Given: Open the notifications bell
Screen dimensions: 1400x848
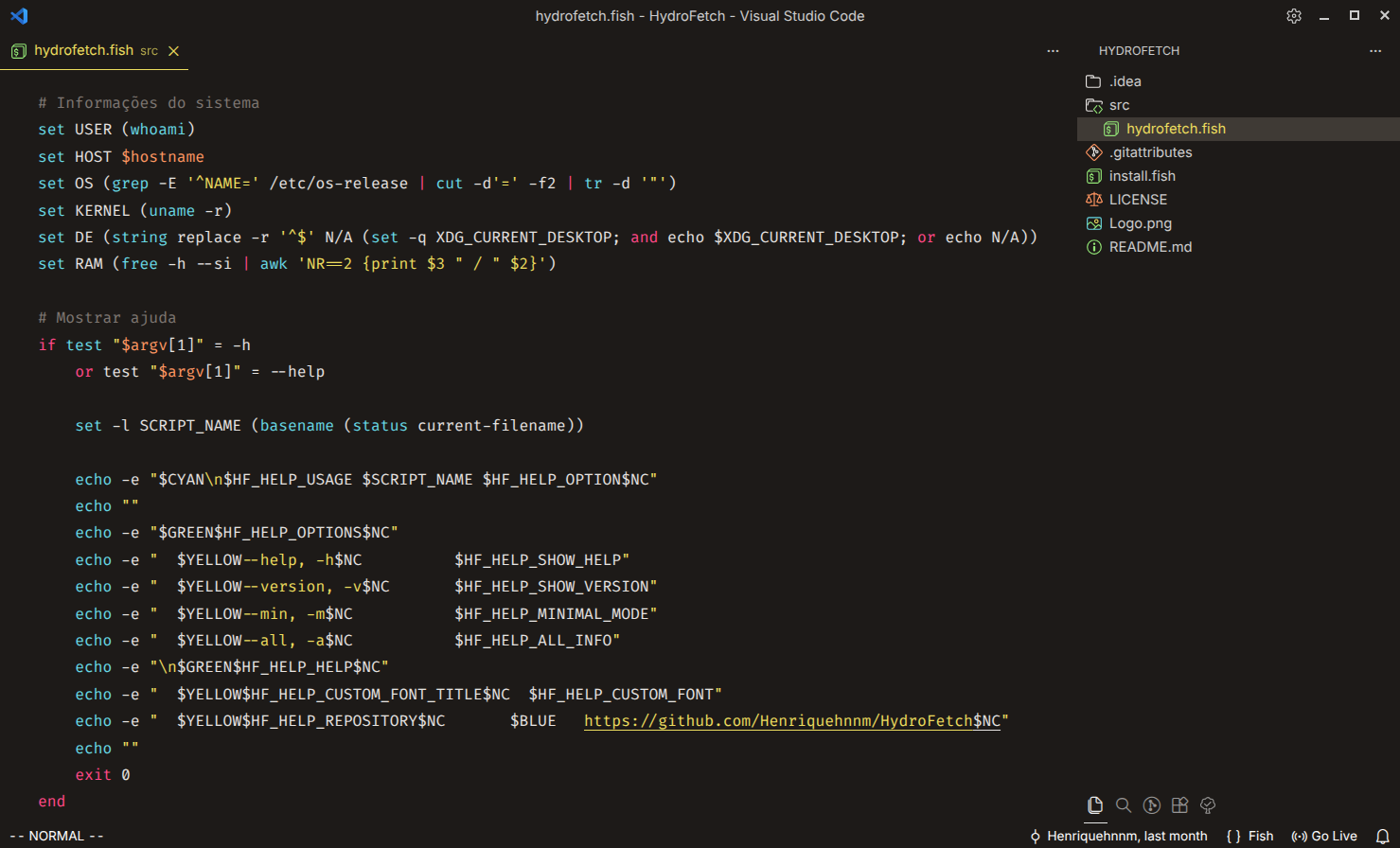Looking at the screenshot, I should (x=1382, y=837).
